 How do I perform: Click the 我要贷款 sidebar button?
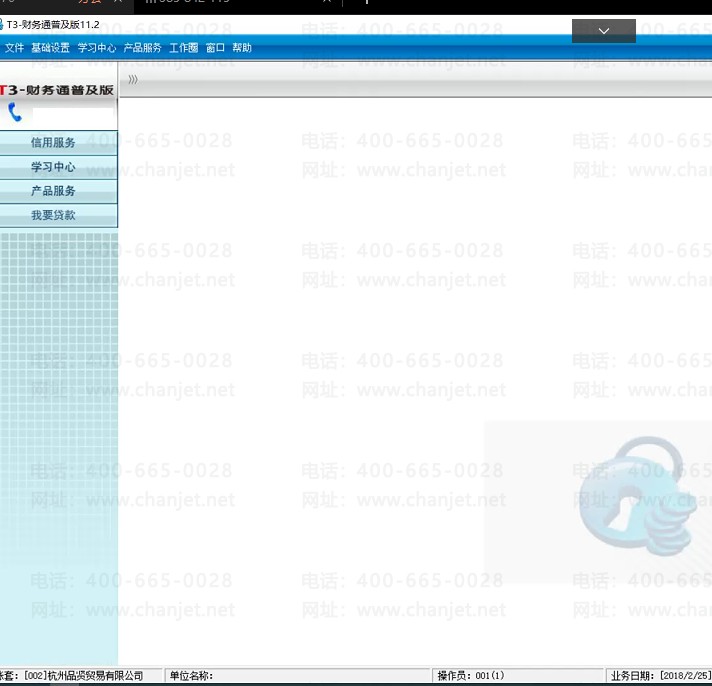coord(58,215)
